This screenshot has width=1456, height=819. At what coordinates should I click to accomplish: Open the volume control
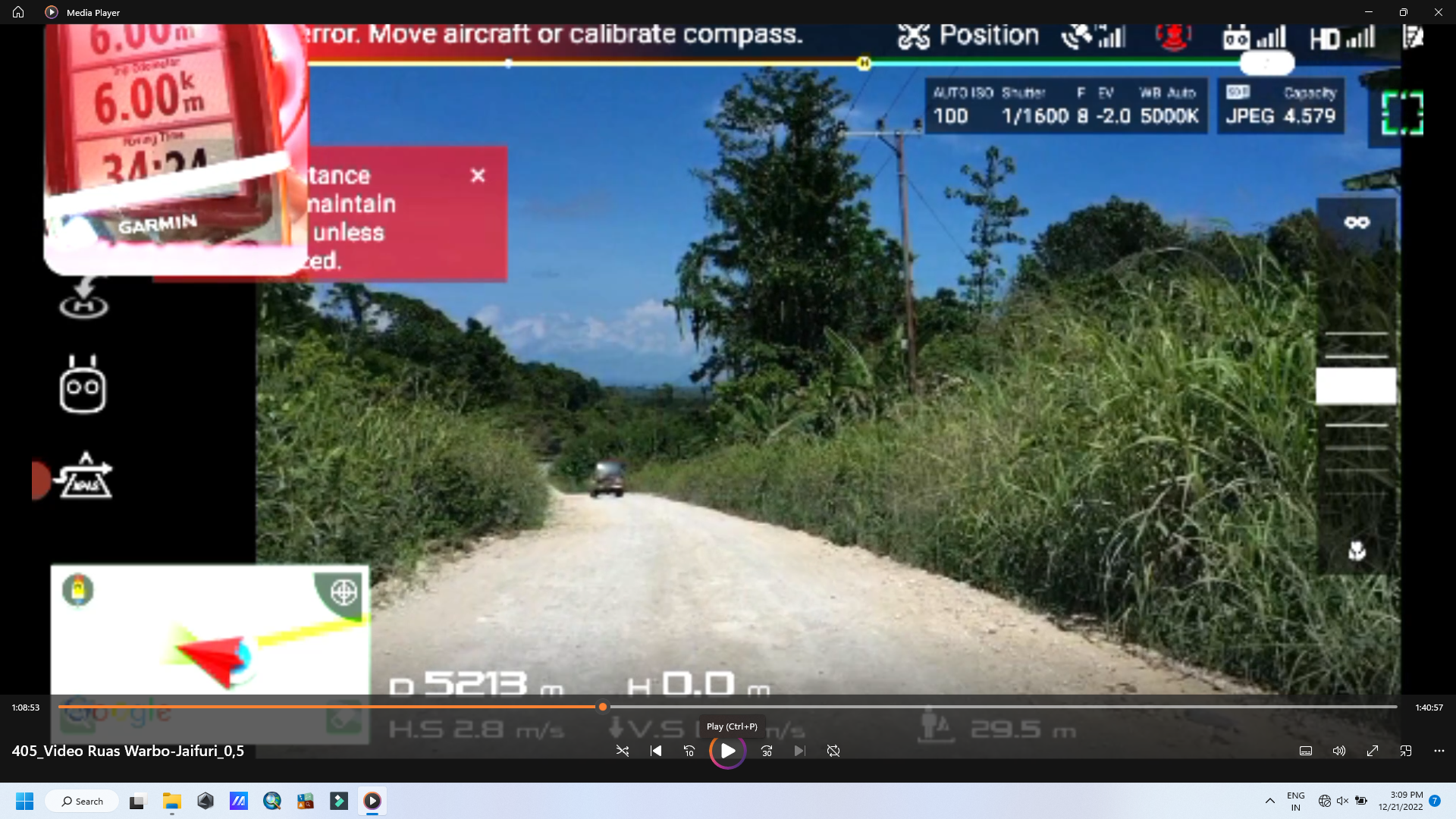click(x=1339, y=751)
